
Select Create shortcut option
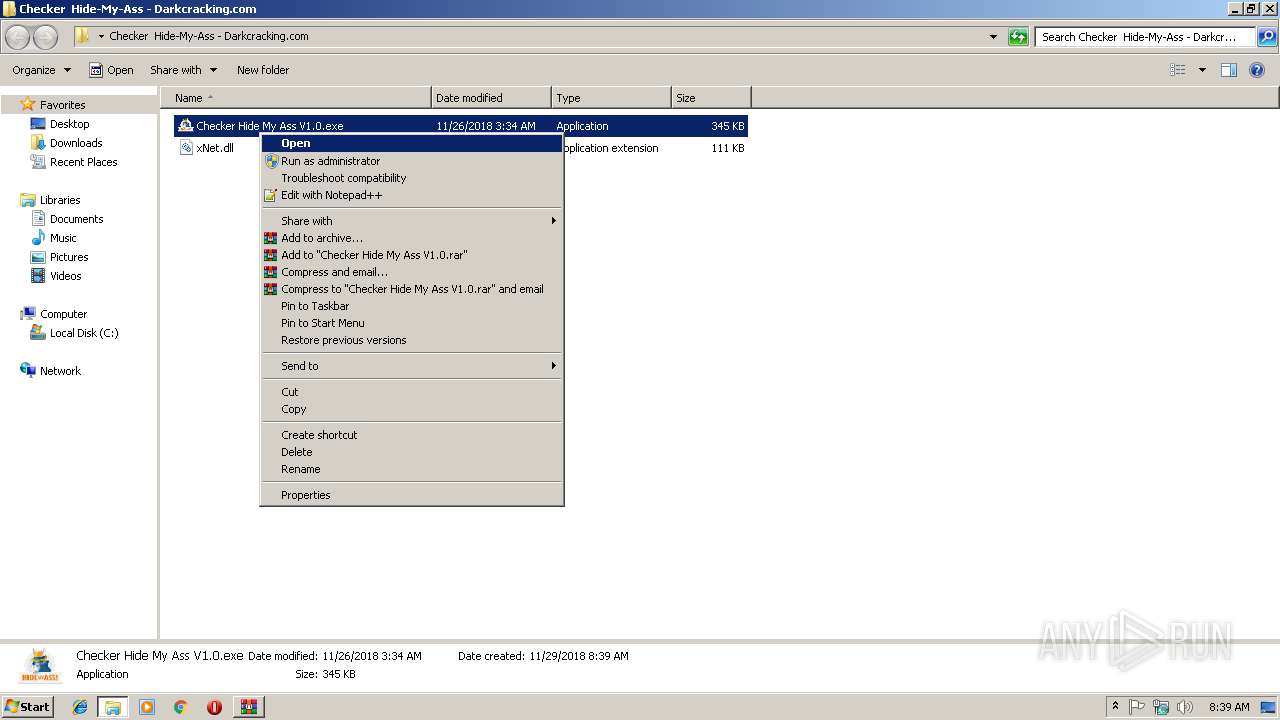(412, 435)
